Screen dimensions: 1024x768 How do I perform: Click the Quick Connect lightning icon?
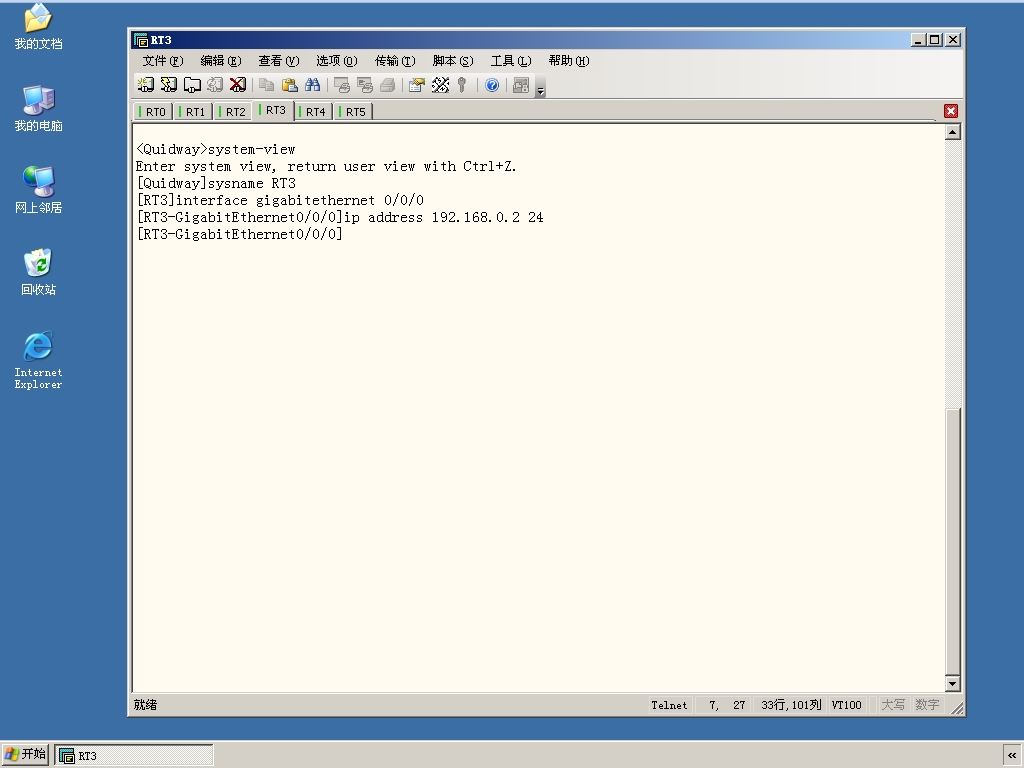click(x=168, y=85)
